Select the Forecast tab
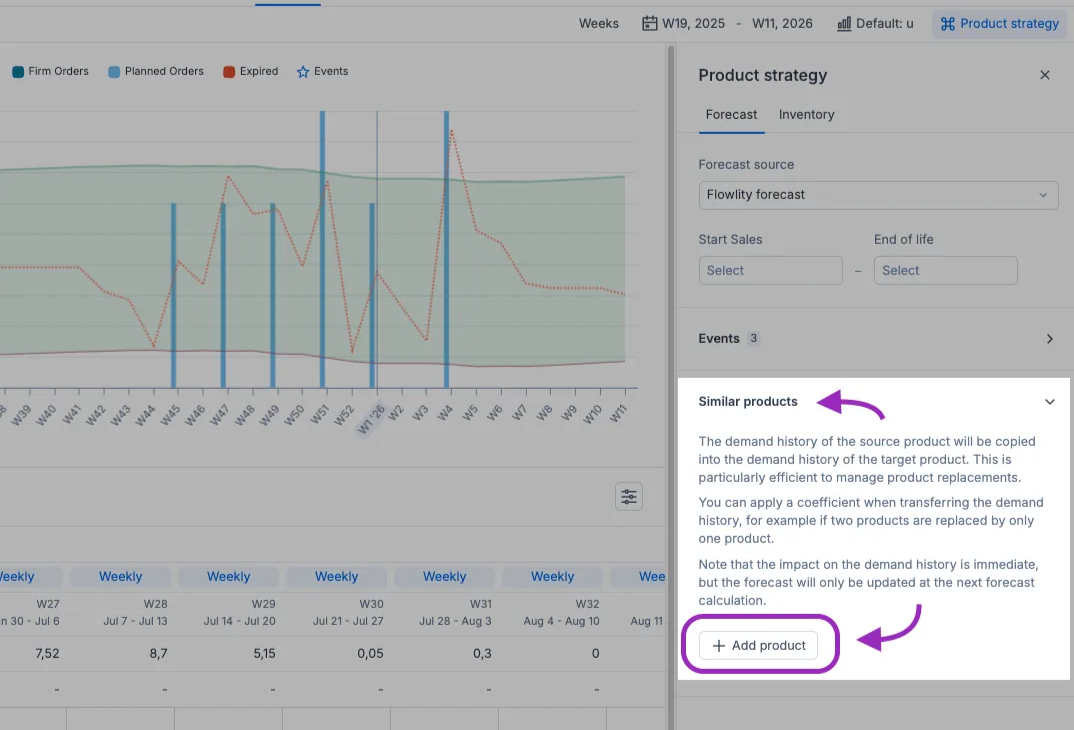 pos(731,115)
